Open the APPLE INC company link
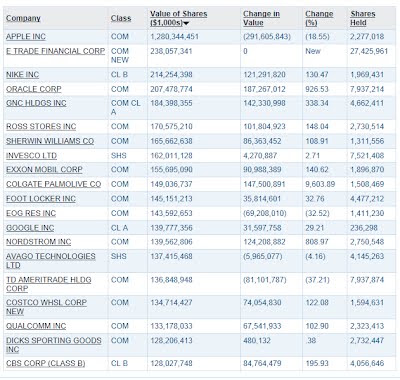400x380 pixels. click(x=26, y=37)
